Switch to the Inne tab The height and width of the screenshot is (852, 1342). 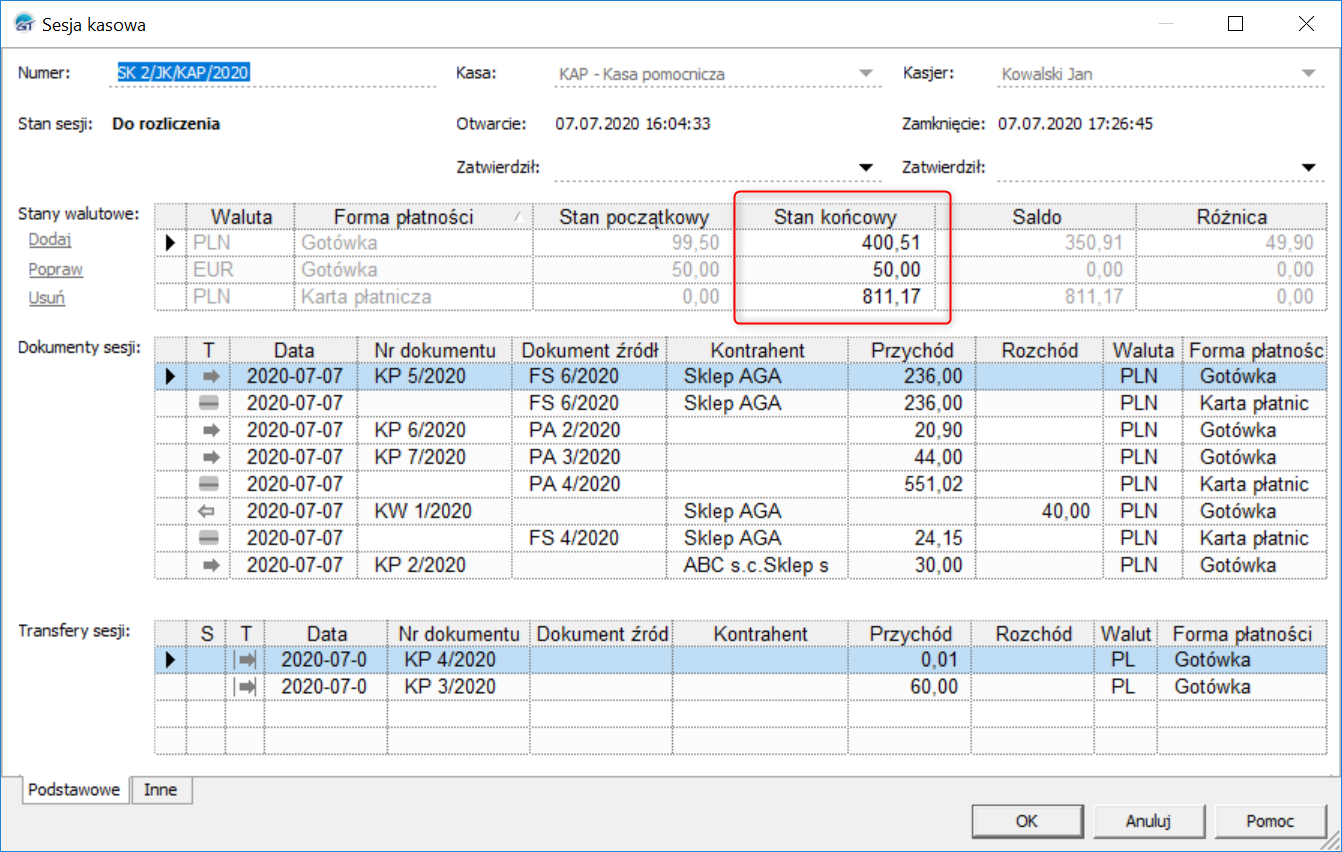[160, 790]
